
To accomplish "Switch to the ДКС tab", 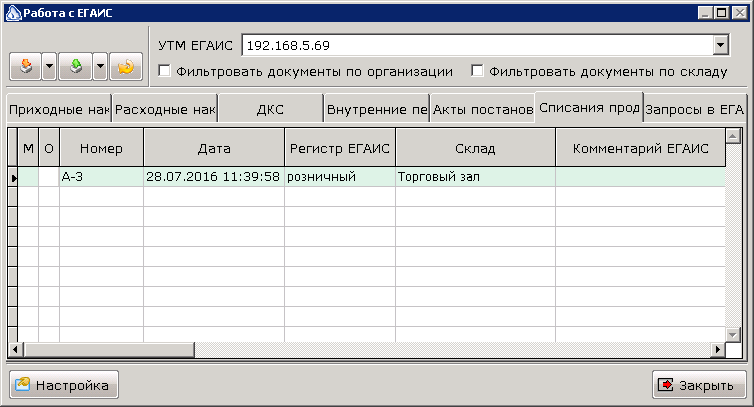I will [270, 110].
